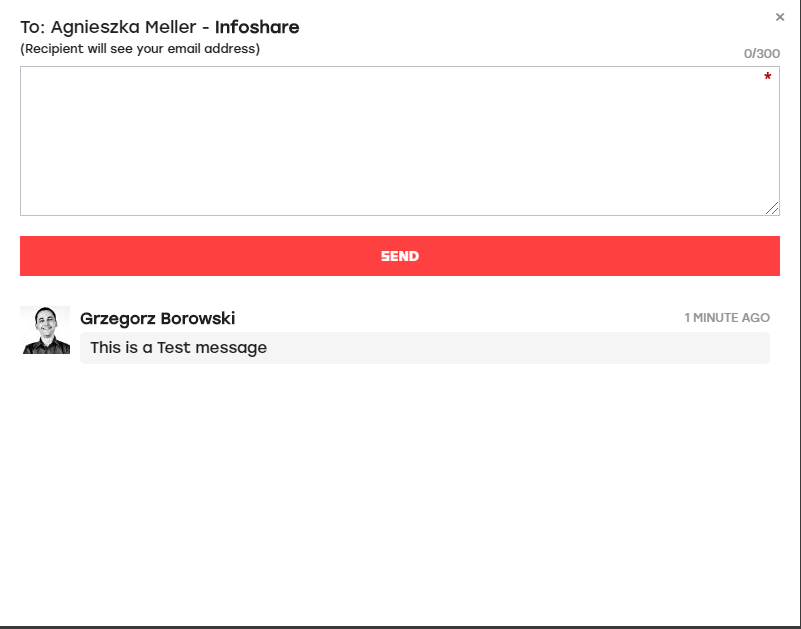The width and height of the screenshot is (801, 629).
Task: Click the 0/300 character counter
Action: coord(762,54)
